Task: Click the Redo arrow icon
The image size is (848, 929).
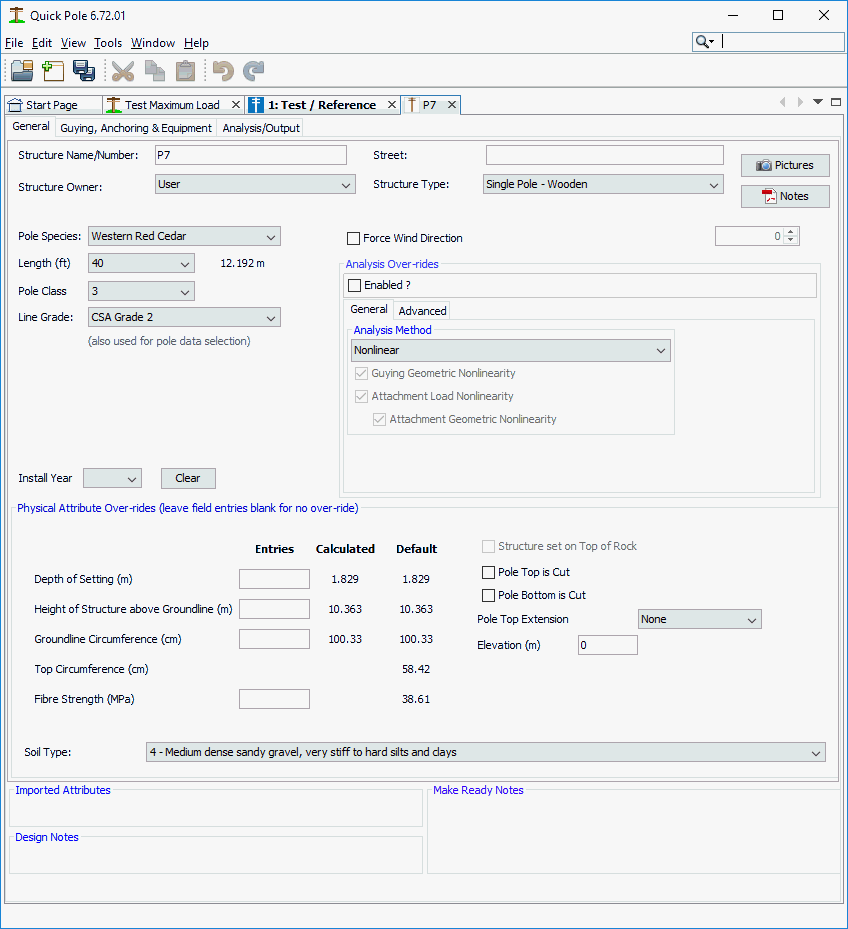Action: point(254,71)
